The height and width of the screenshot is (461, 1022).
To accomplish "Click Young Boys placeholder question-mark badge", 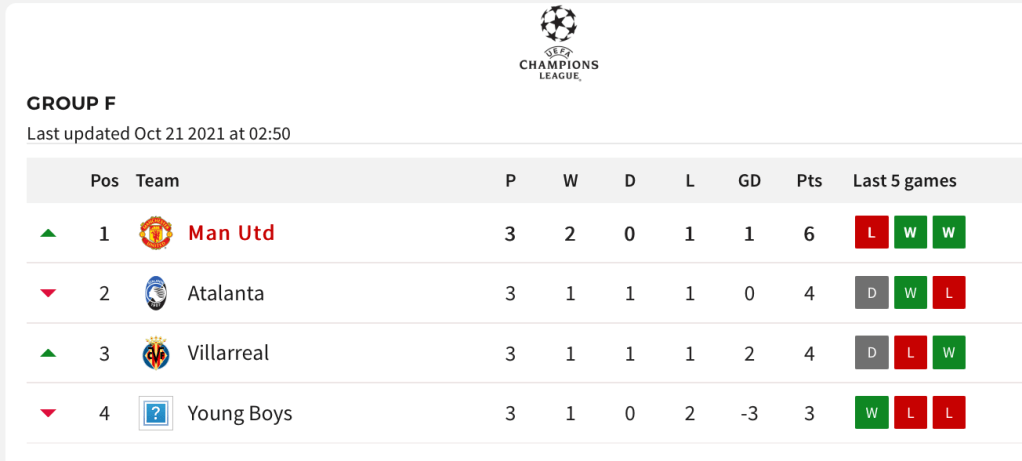I will [155, 413].
